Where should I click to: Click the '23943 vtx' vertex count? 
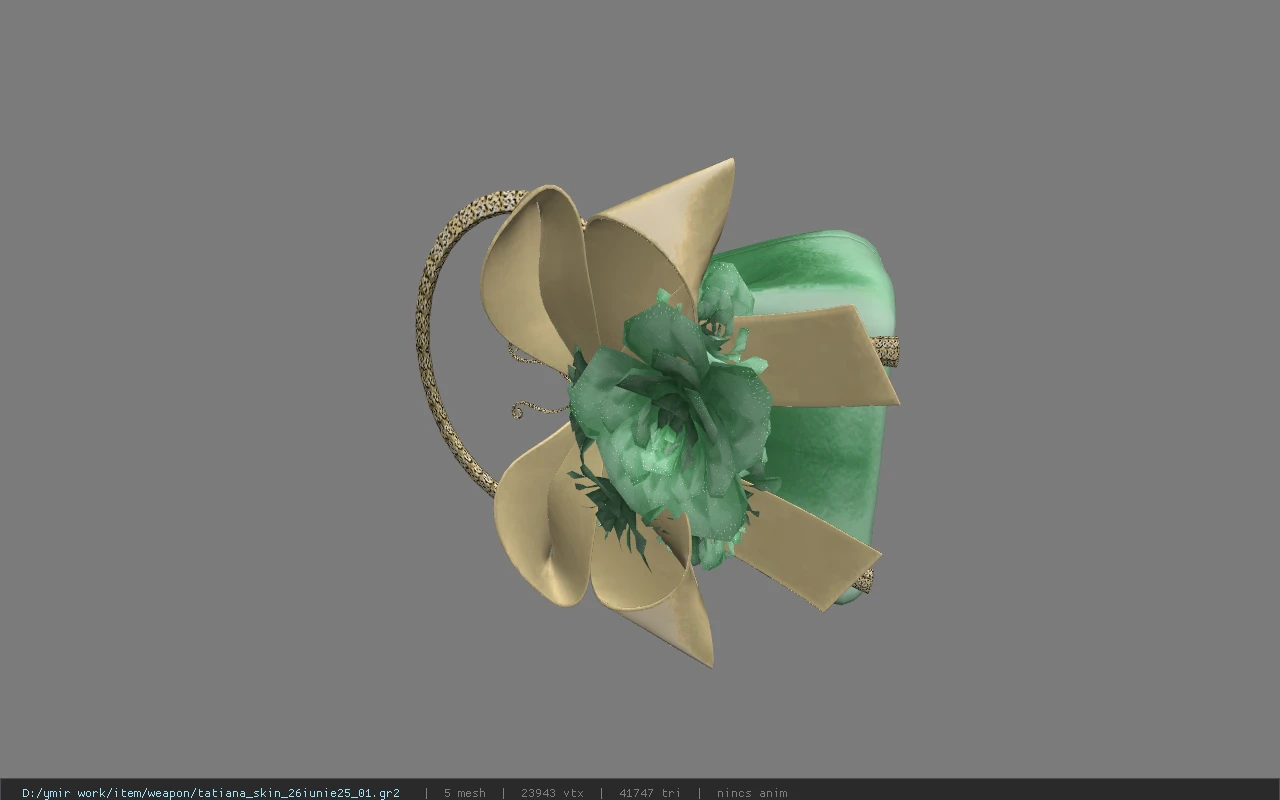coord(552,793)
